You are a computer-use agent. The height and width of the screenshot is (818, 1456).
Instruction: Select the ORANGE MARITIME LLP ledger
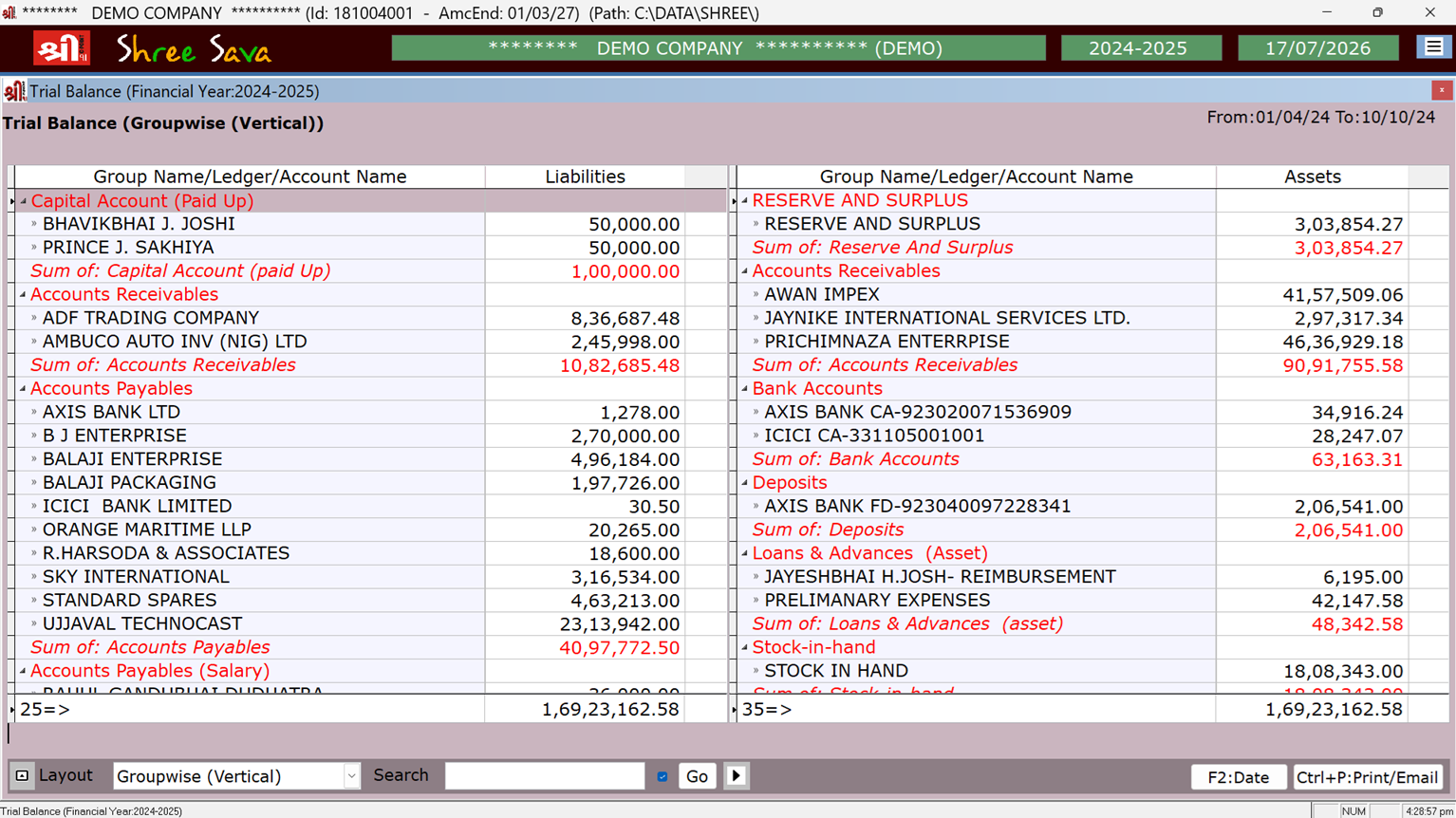point(147,530)
